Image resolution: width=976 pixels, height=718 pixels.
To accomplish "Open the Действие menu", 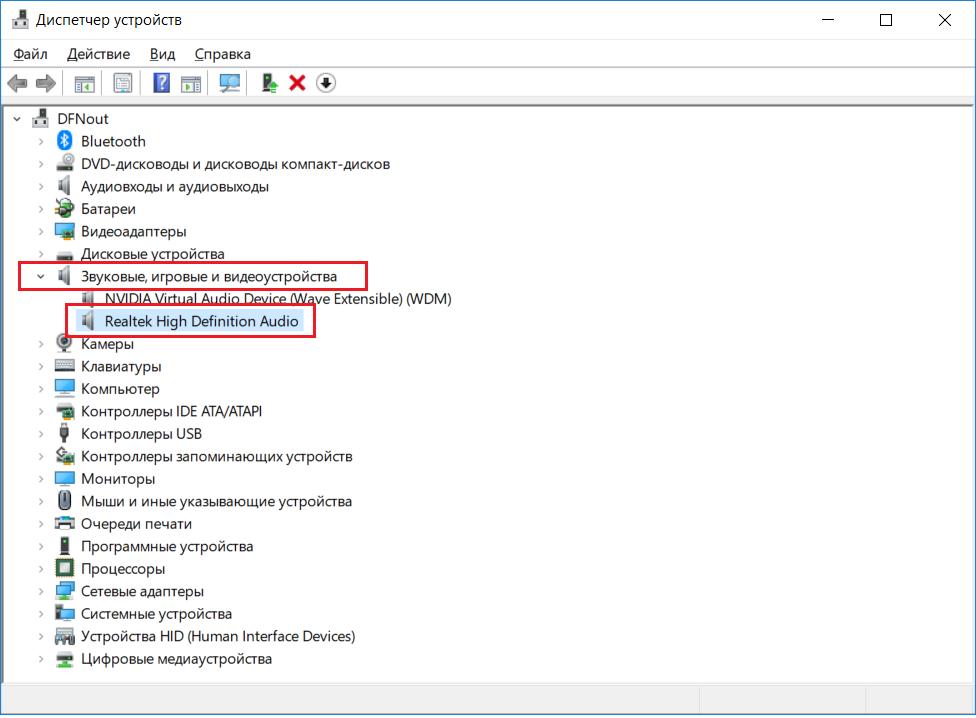I will coord(98,54).
